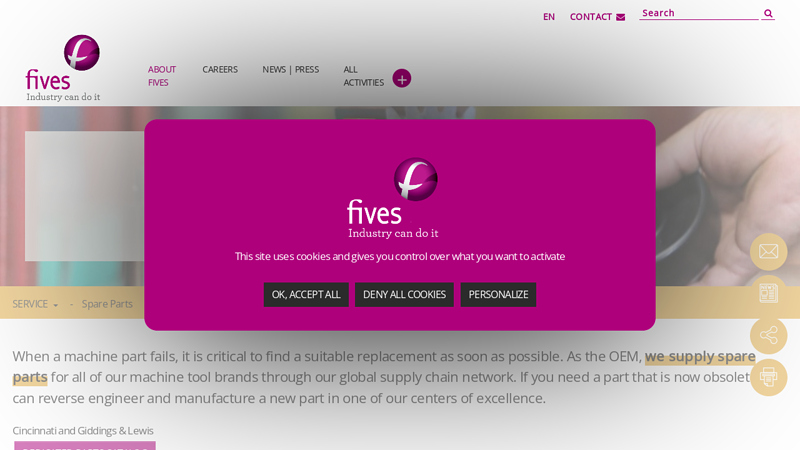Click the Spare Parts breadcrumb link
The image size is (800, 450).
pos(107,304)
